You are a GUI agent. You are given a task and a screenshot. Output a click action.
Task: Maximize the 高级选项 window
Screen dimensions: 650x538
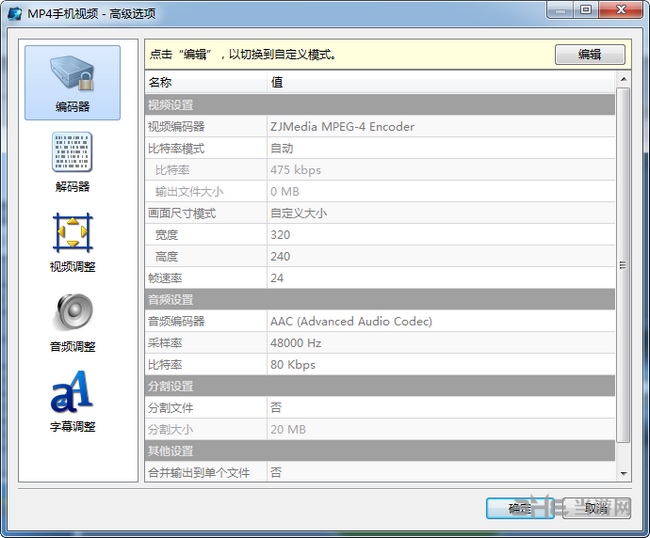coord(586,10)
